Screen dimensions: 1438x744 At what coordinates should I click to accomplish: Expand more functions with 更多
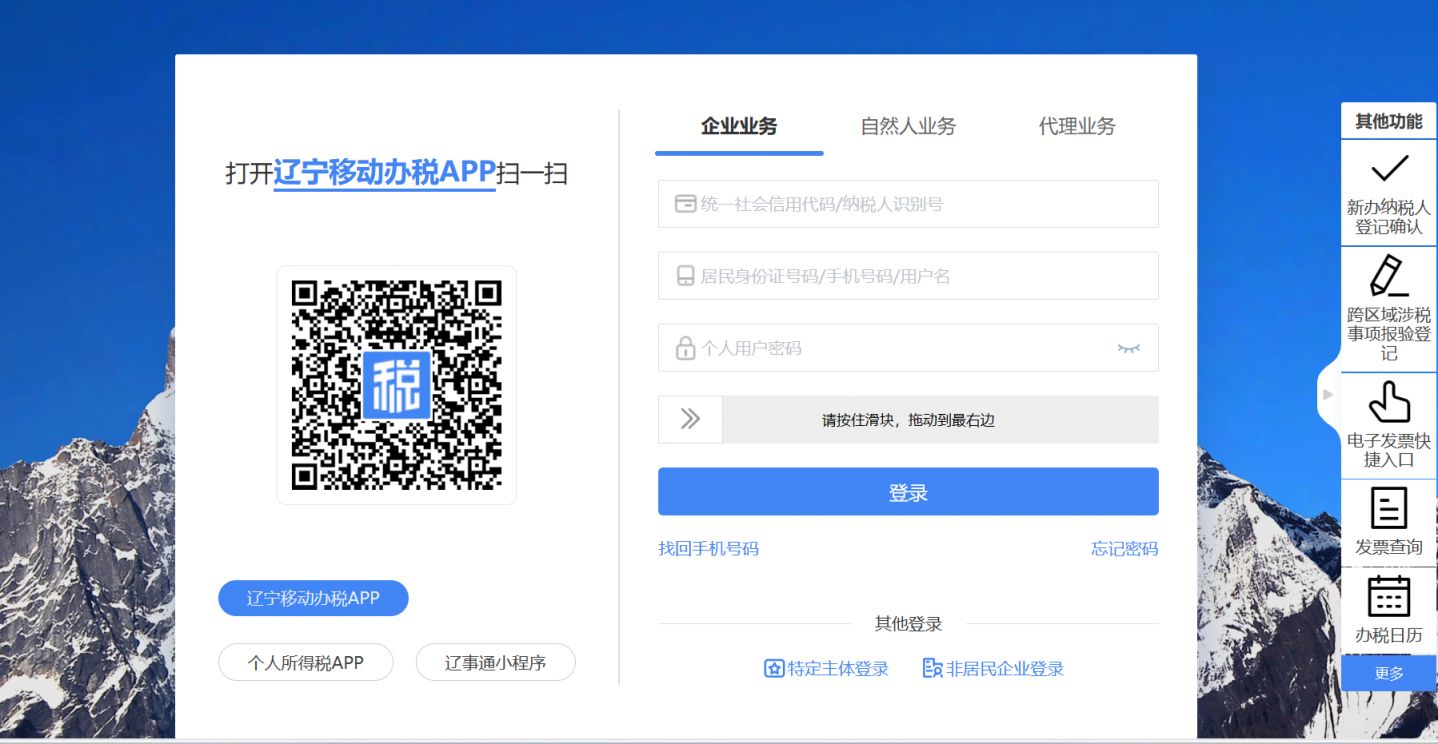tap(1389, 673)
